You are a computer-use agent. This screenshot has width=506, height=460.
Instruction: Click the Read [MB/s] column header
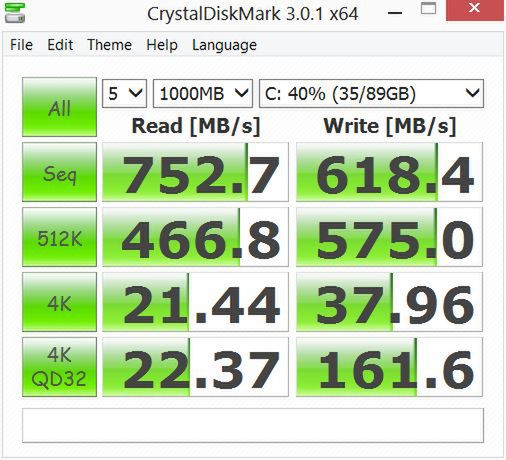196,126
